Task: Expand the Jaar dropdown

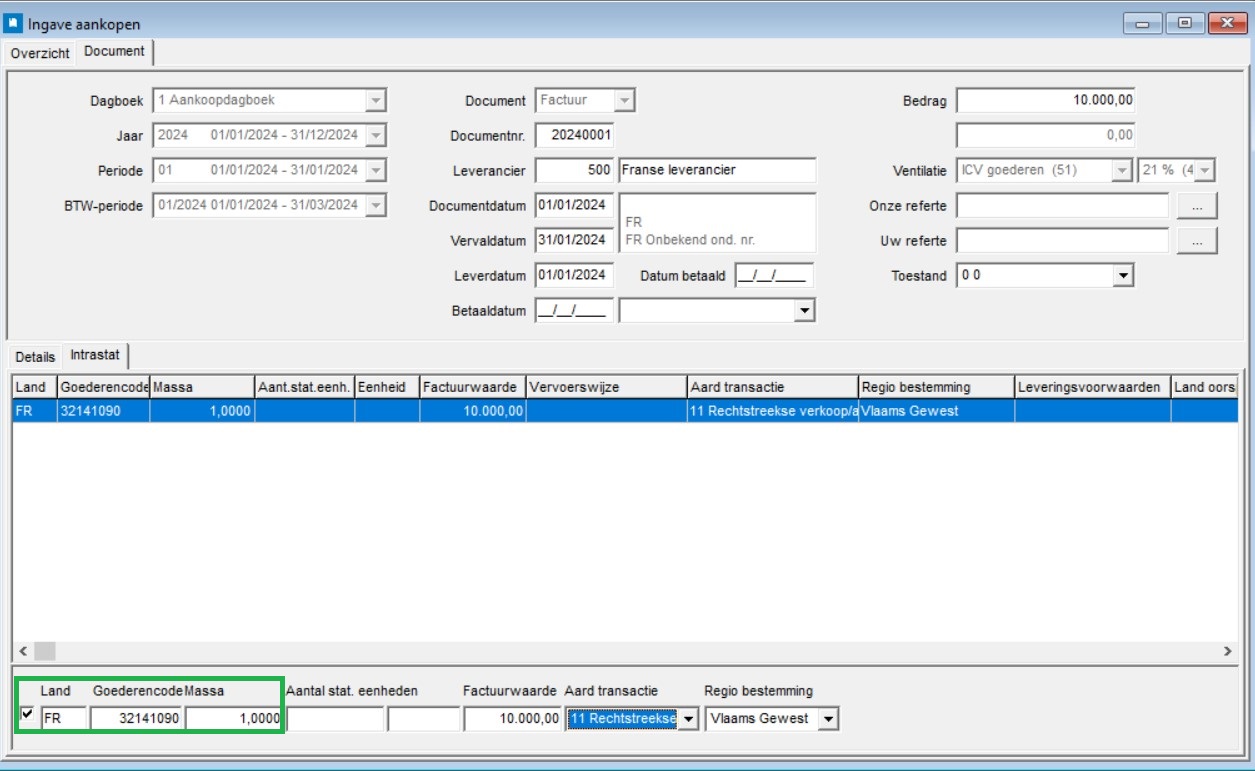Action: 376,136
